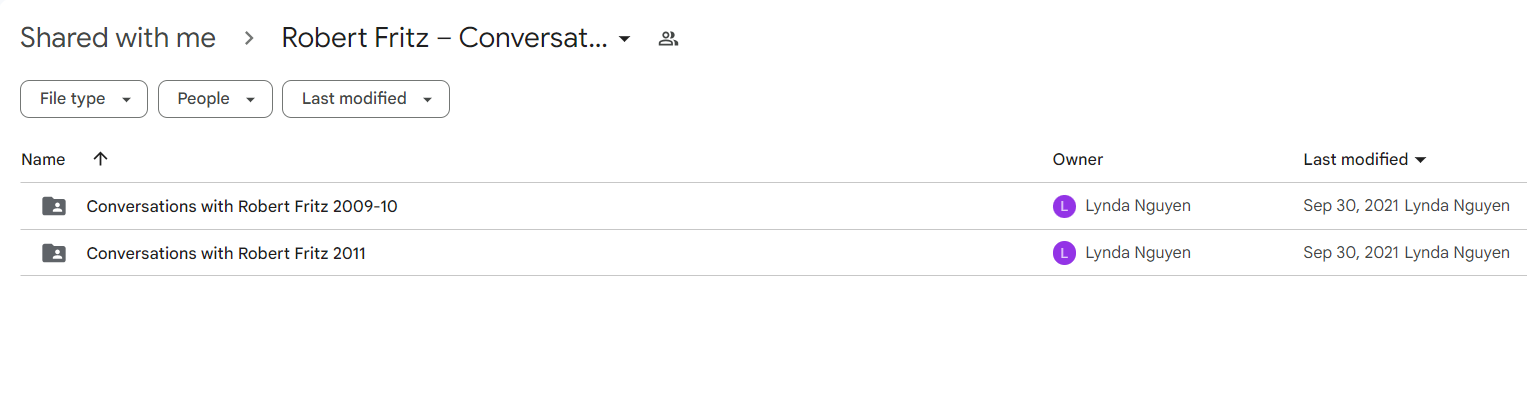Click breadcrumb chevron after Shared with me
Image resolution: width=1527 pixels, height=413 pixels.
(x=249, y=39)
